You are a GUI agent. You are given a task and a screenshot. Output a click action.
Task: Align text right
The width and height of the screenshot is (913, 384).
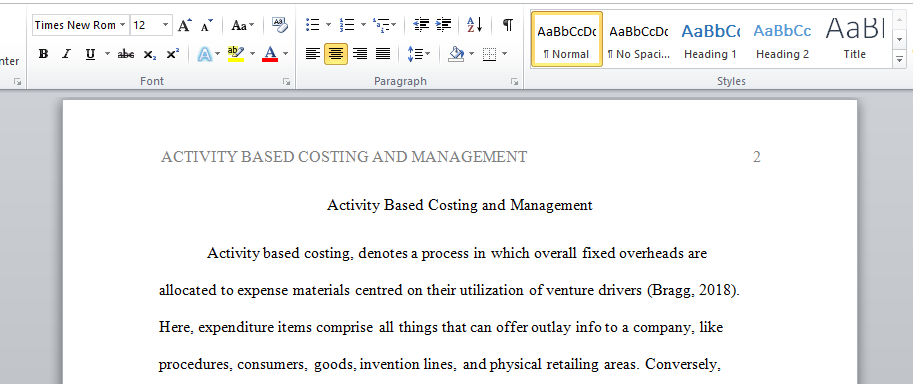[x=360, y=54]
